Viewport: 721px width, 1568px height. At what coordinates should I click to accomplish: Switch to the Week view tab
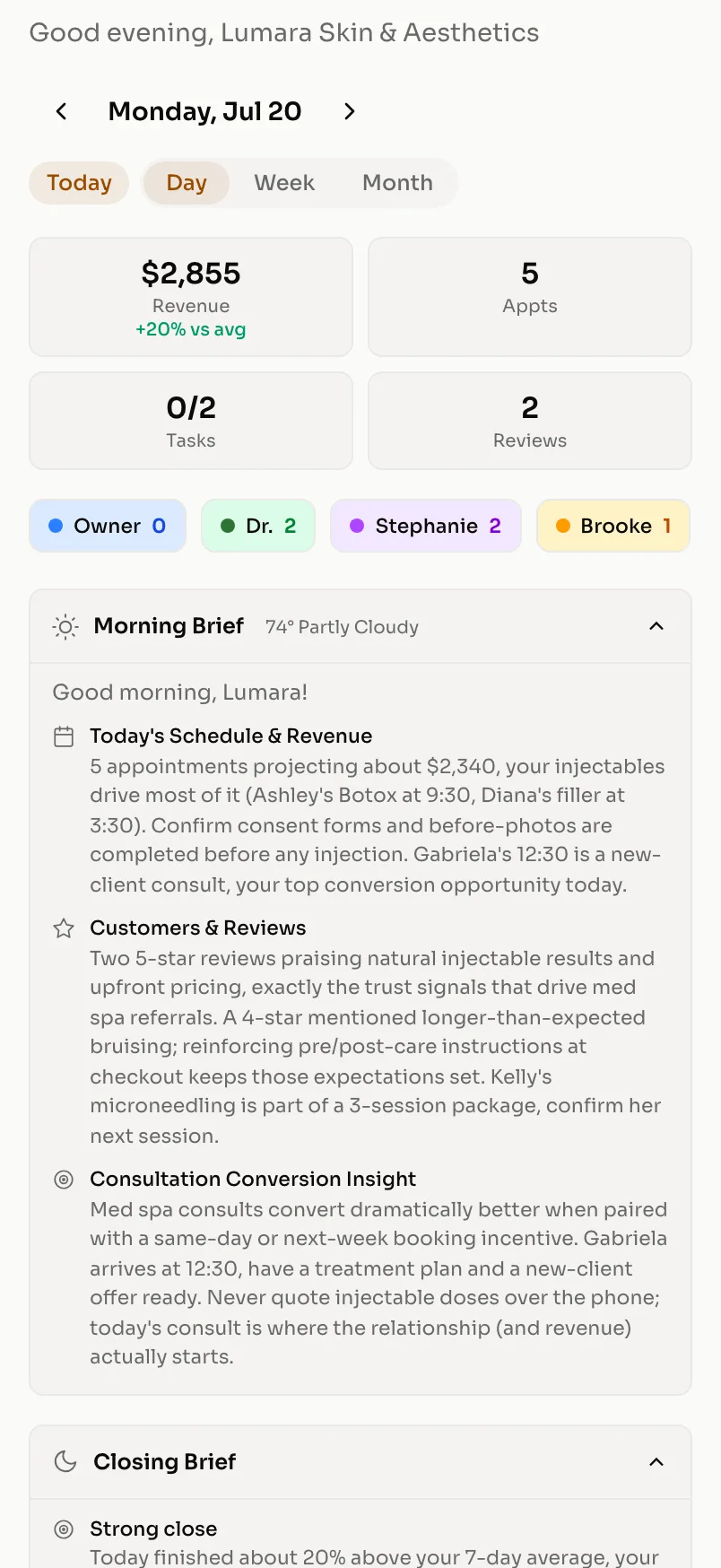tap(284, 183)
